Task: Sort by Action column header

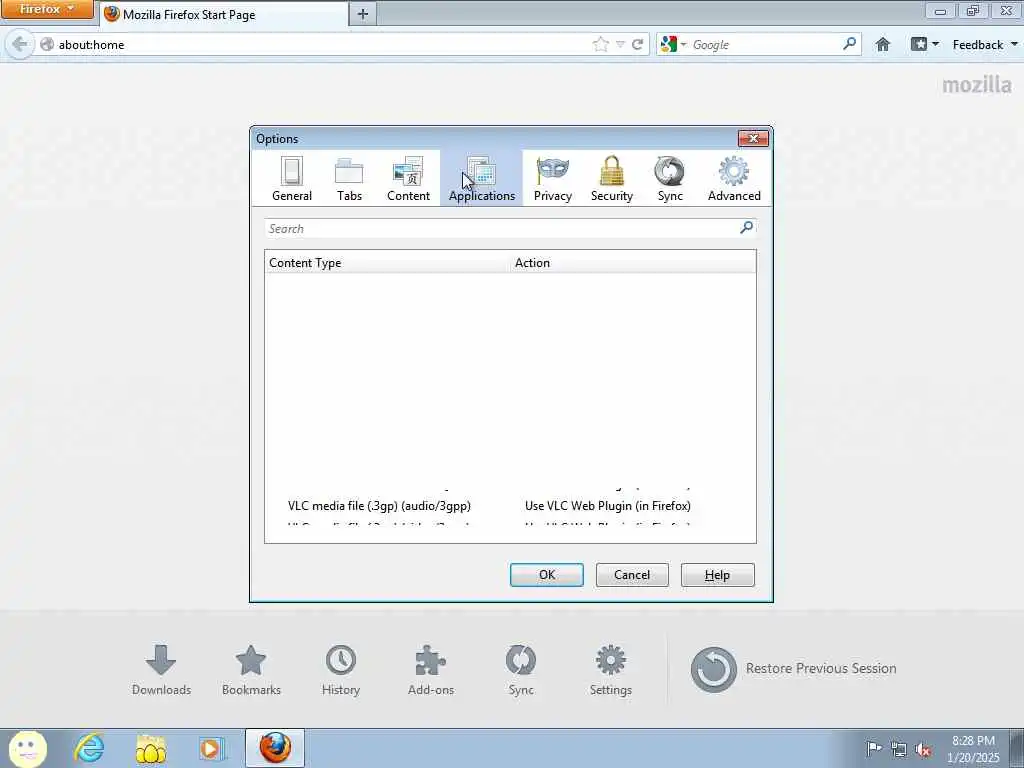Action: click(x=633, y=263)
